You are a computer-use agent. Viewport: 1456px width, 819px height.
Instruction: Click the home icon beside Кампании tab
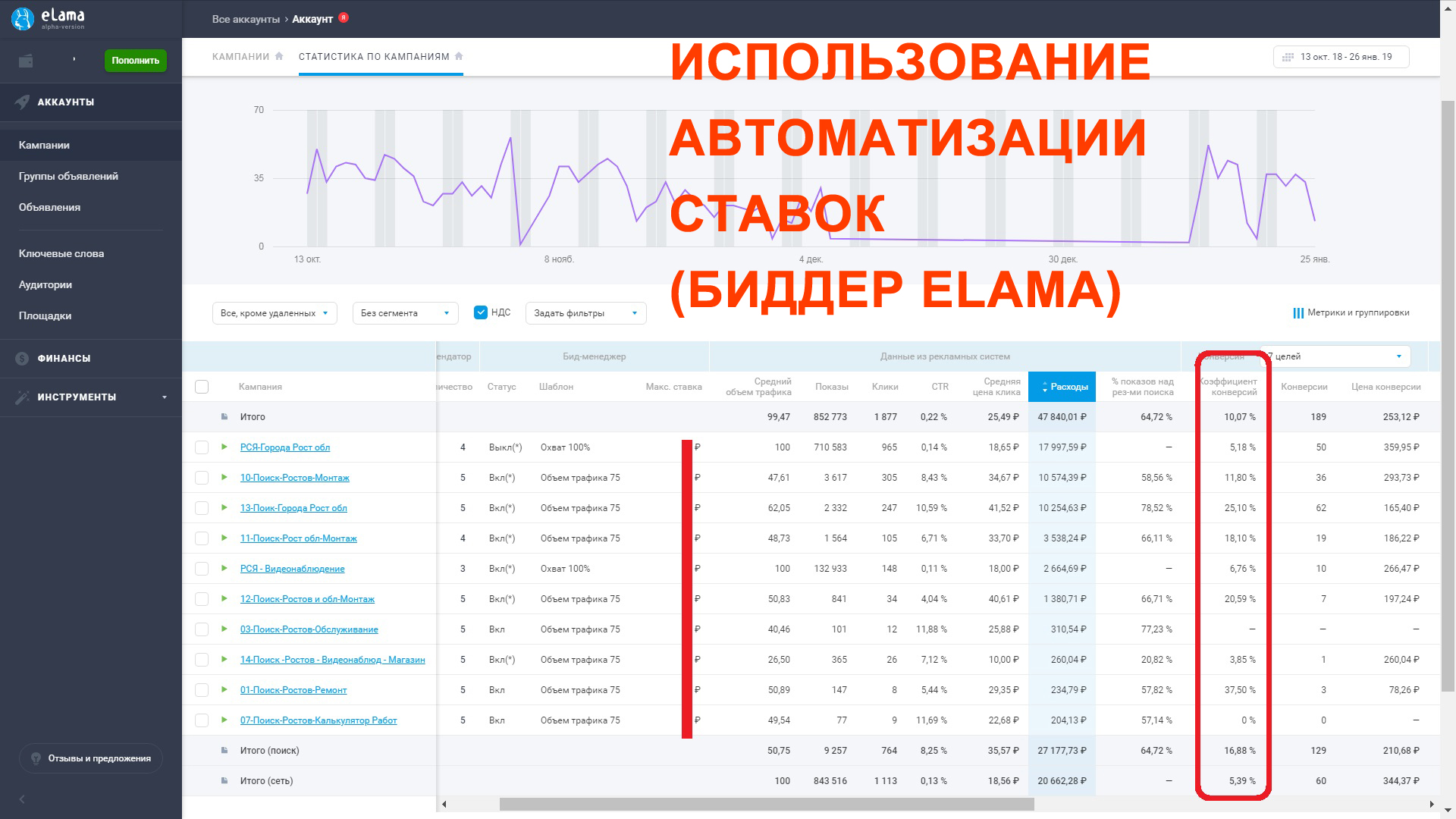tap(279, 56)
